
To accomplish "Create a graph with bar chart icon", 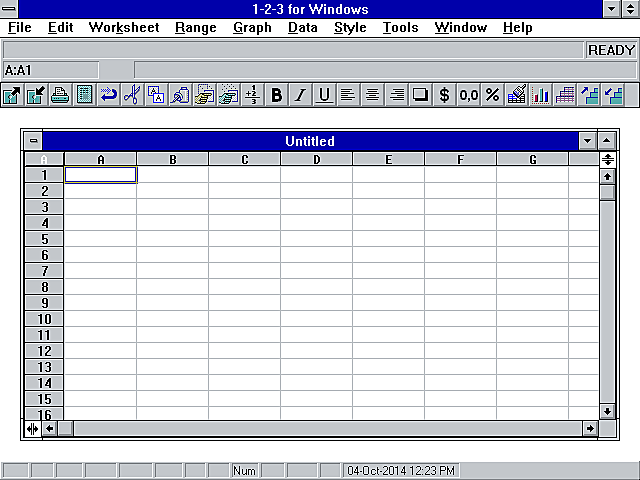I will [x=540, y=95].
